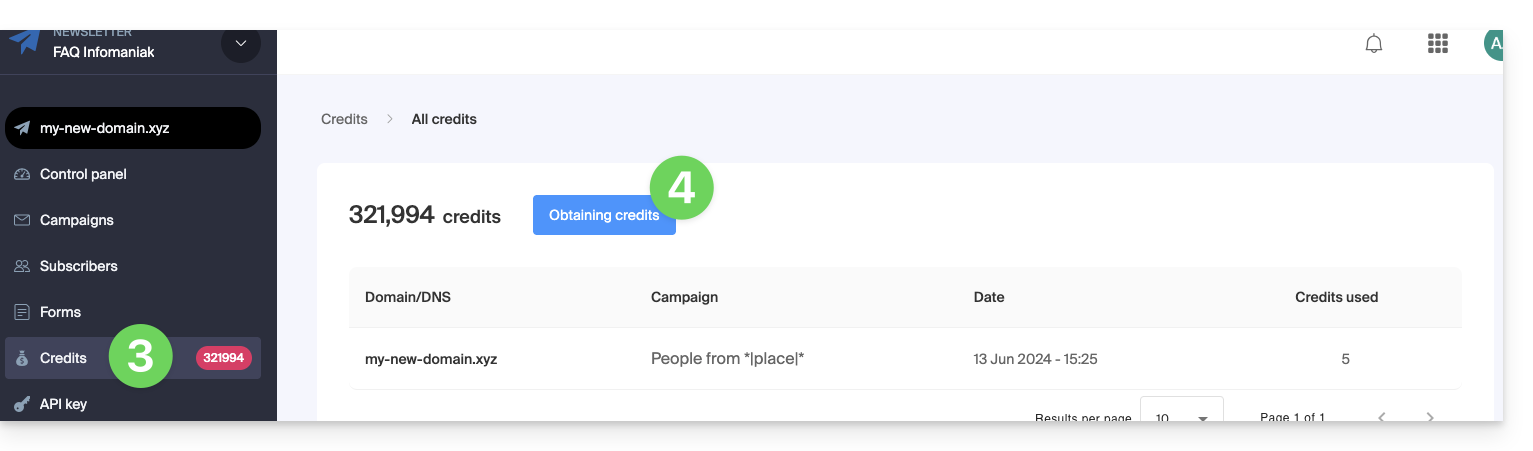1533x451 pixels.
Task: Open the Campaigns menu item
Action: [x=76, y=220]
